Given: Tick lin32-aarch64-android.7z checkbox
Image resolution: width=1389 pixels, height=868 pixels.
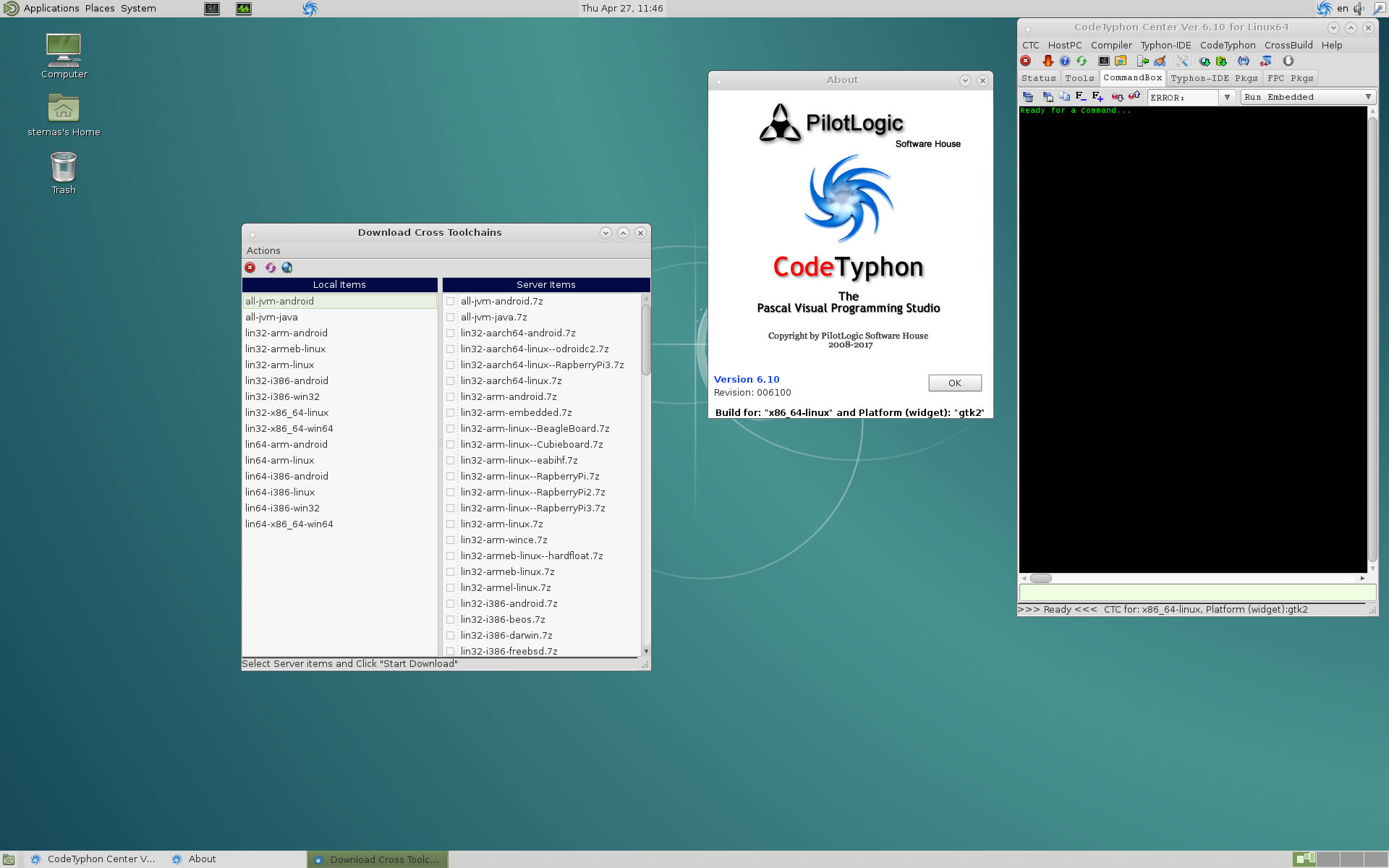Looking at the screenshot, I should pyautogui.click(x=451, y=333).
